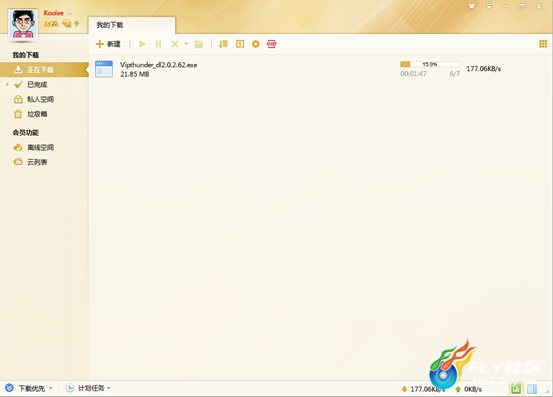
Task: Click the 15.9% download progress bar
Action: (430, 64)
